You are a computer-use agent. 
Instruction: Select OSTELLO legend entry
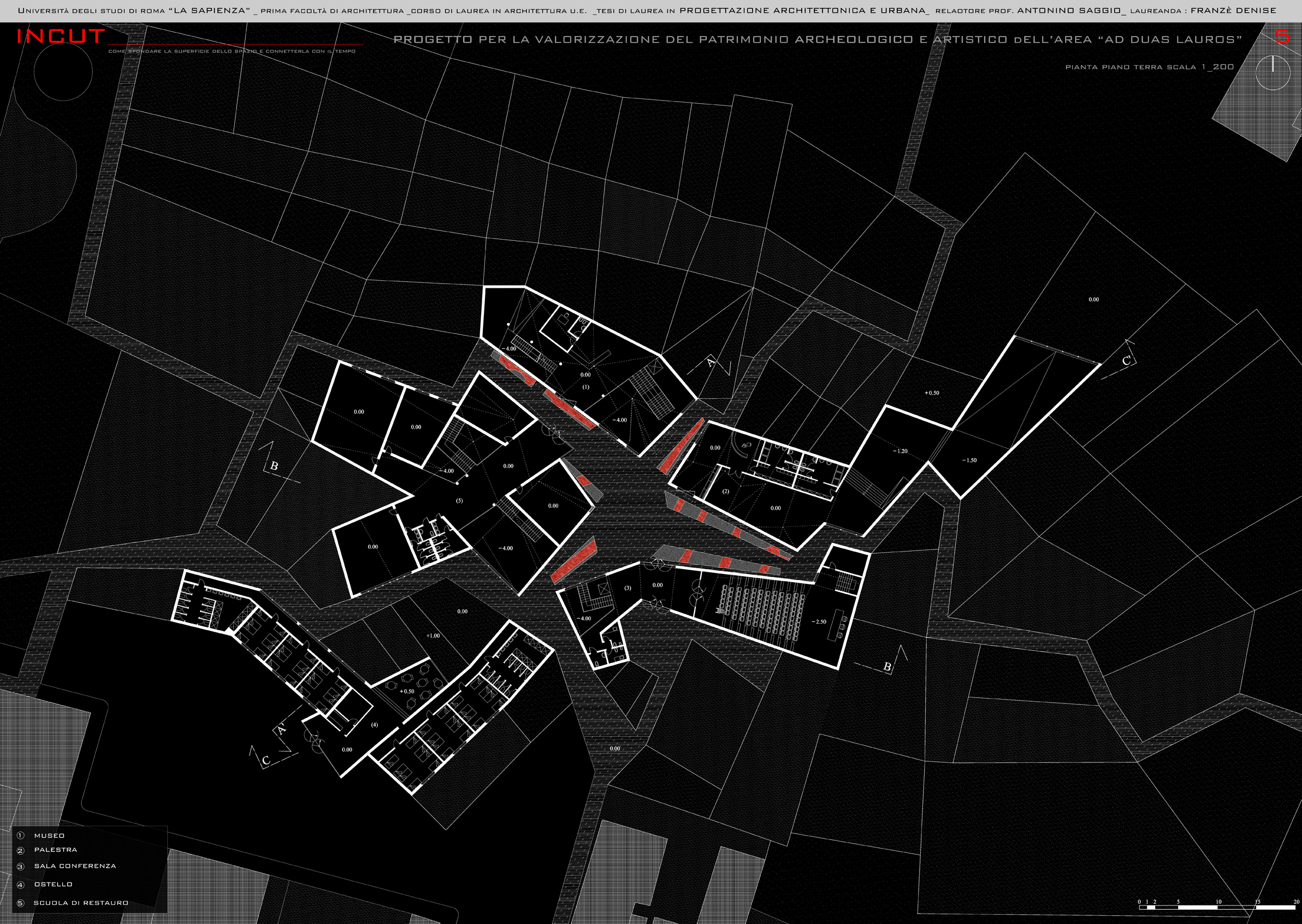[x=54, y=884]
